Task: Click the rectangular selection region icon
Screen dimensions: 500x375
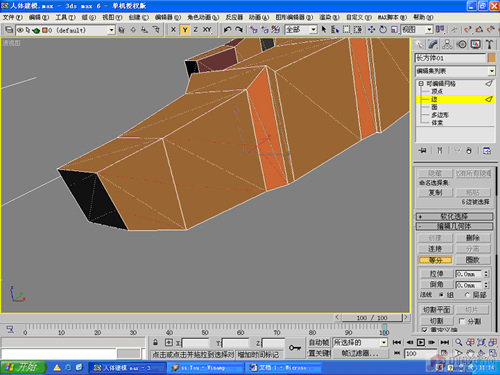Action: point(346,30)
